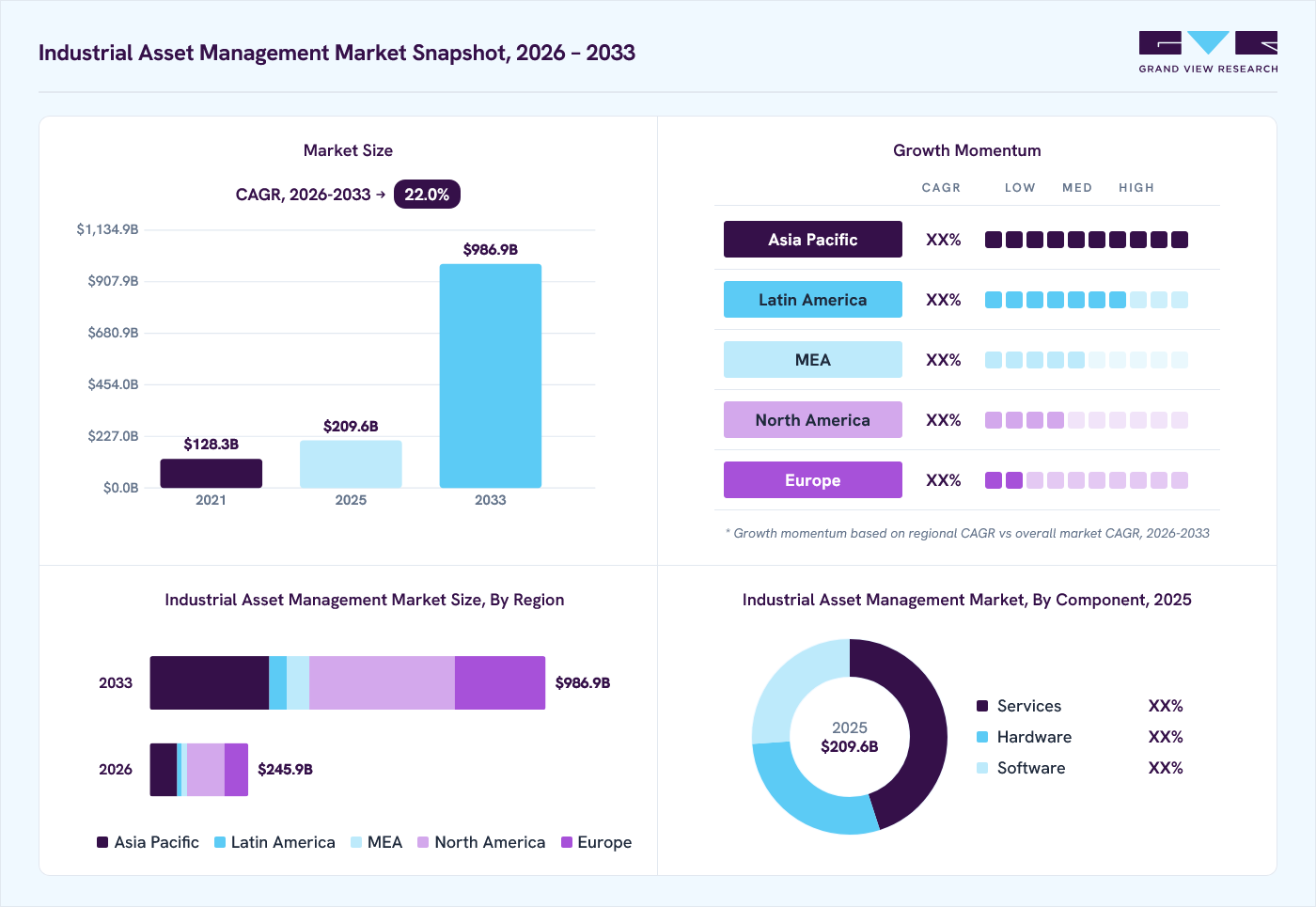This screenshot has height=907, width=1316.
Task: Click the XX% CAGR value for MEA
Action: [944, 360]
